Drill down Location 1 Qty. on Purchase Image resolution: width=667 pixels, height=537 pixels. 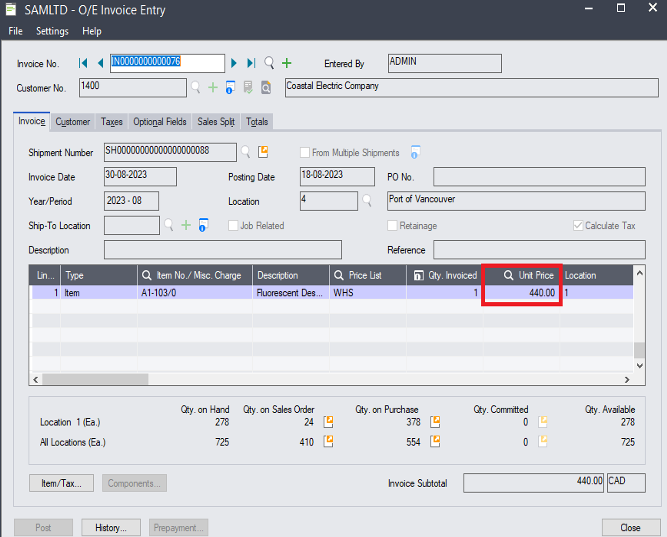[435, 422]
